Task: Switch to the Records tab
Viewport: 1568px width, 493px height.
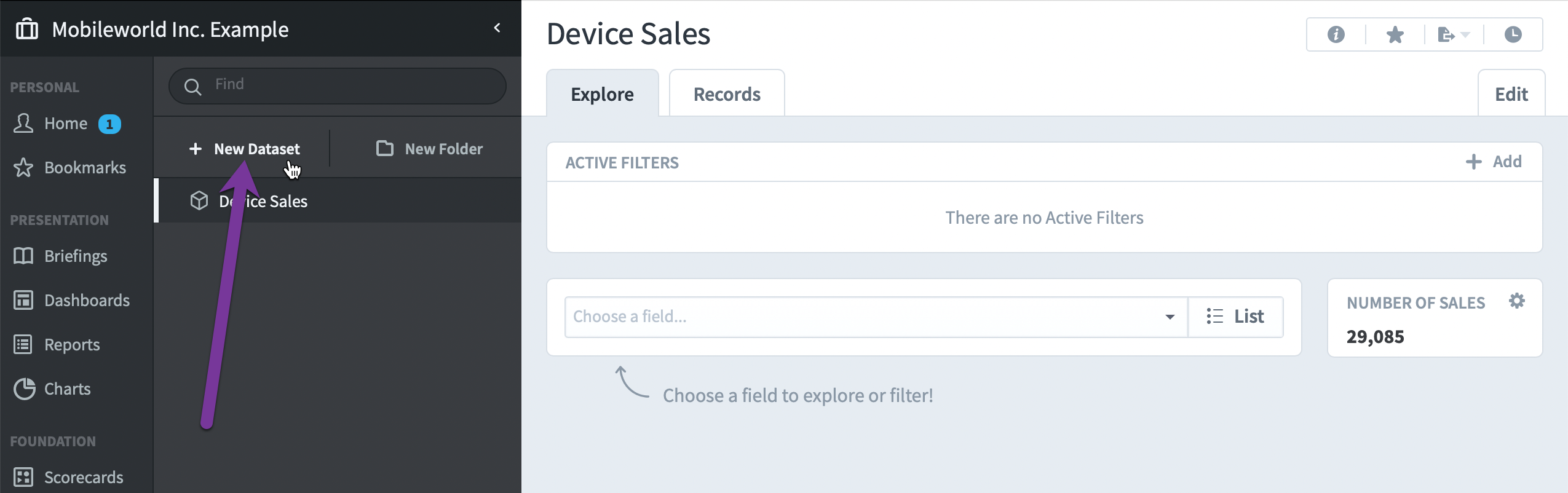Action: pos(727,93)
